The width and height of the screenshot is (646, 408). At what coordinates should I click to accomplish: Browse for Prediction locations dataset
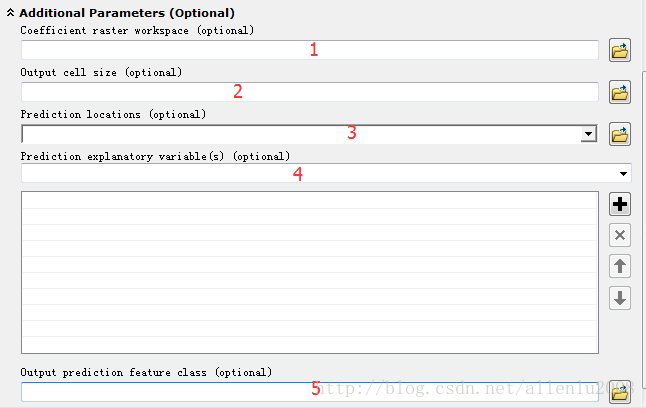620,134
